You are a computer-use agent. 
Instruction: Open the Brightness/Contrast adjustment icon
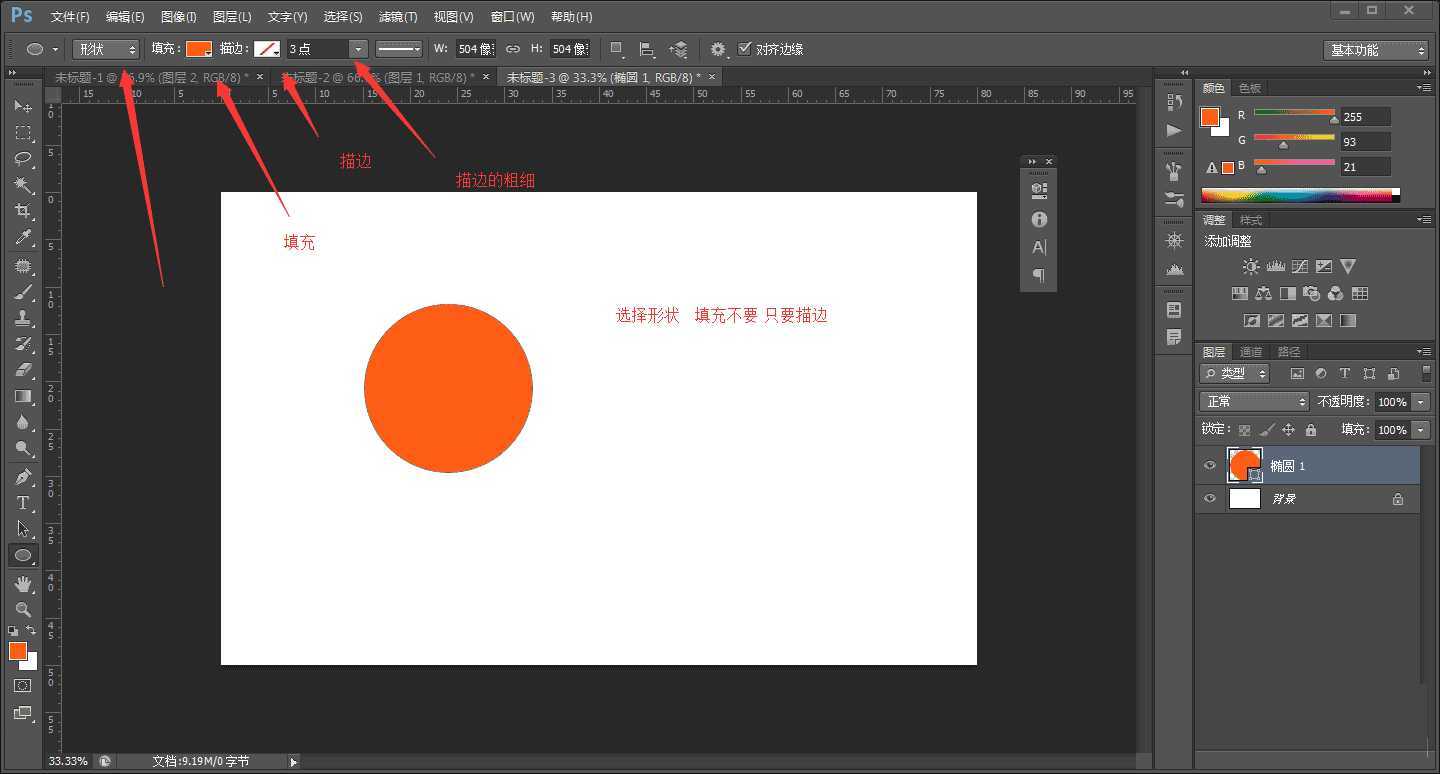(1250, 266)
